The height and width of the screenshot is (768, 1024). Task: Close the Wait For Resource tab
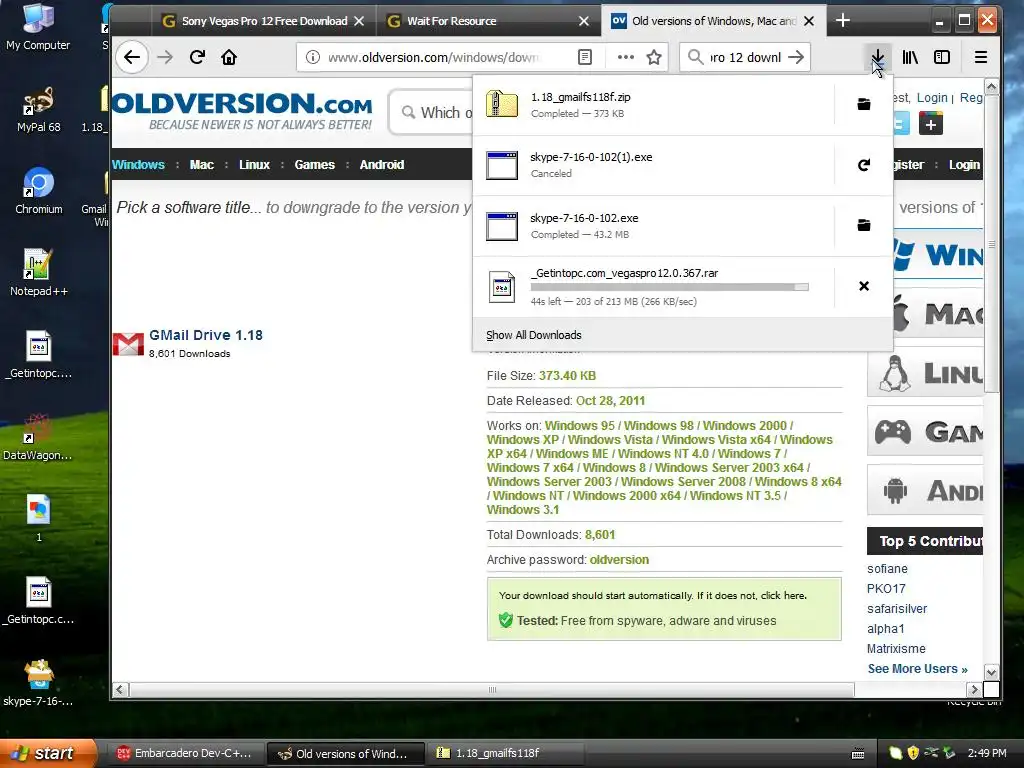point(584,21)
